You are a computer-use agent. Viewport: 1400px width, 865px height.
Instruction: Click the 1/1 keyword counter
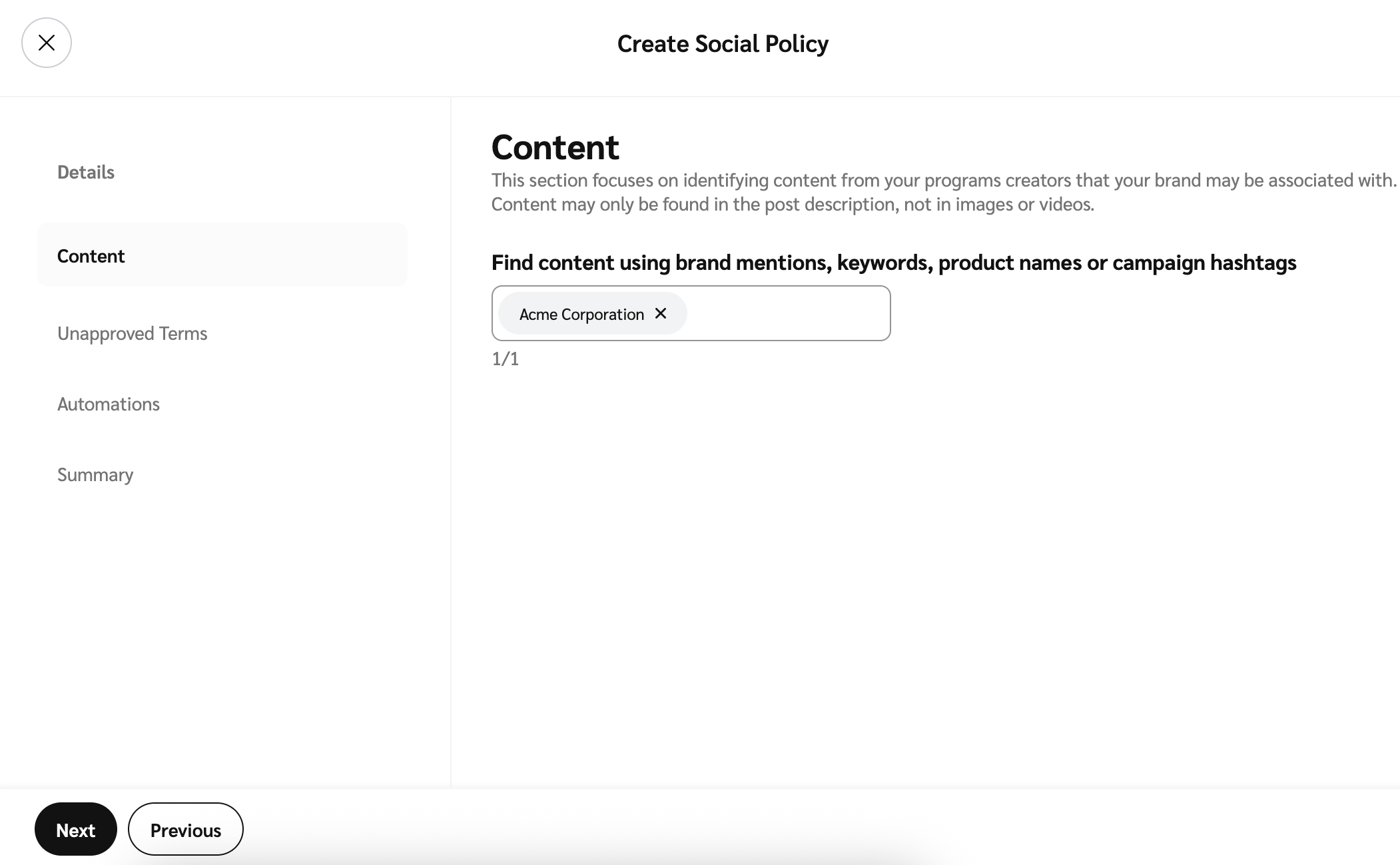pos(505,359)
